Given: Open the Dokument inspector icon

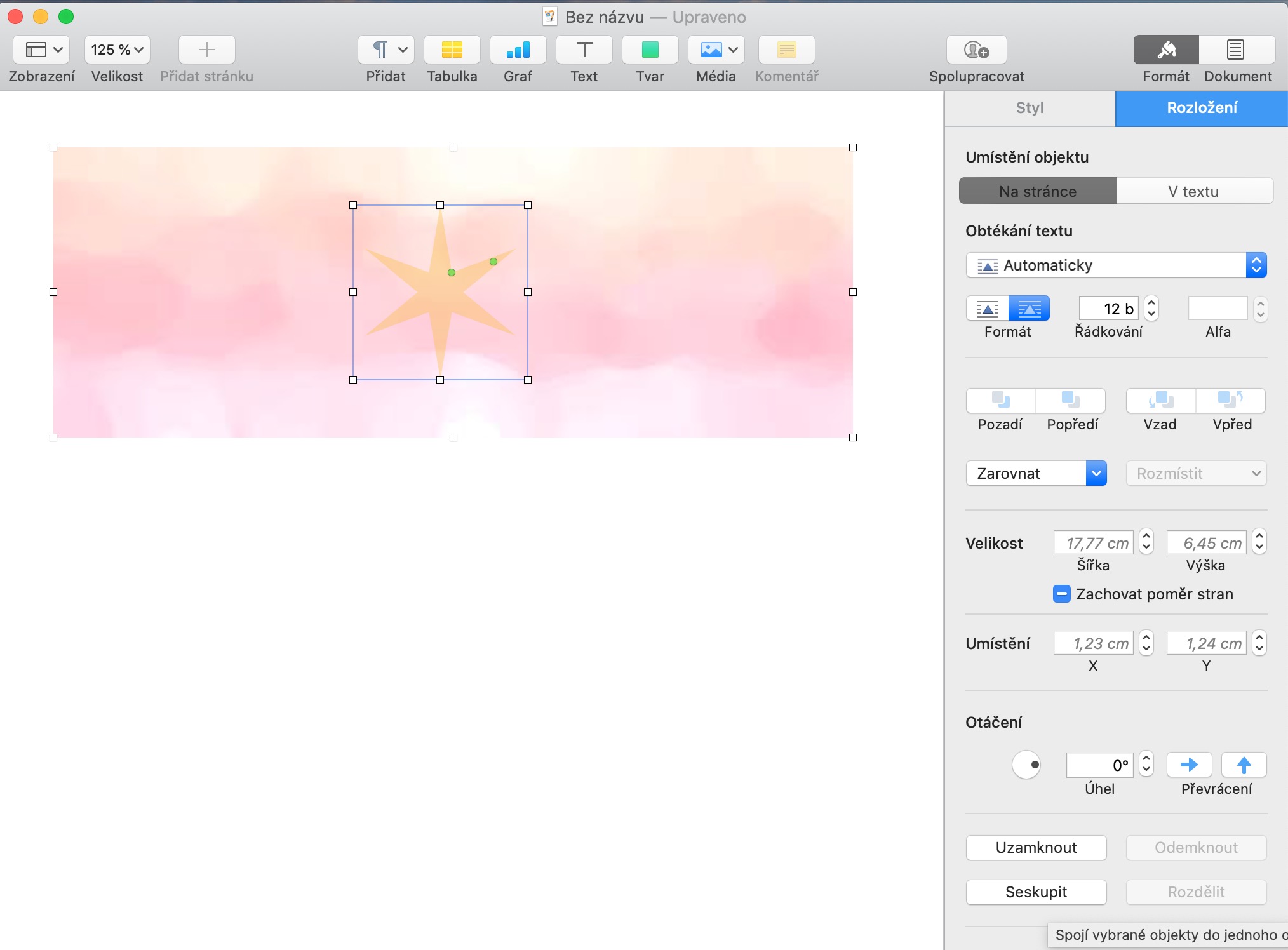Looking at the screenshot, I should pyautogui.click(x=1236, y=50).
